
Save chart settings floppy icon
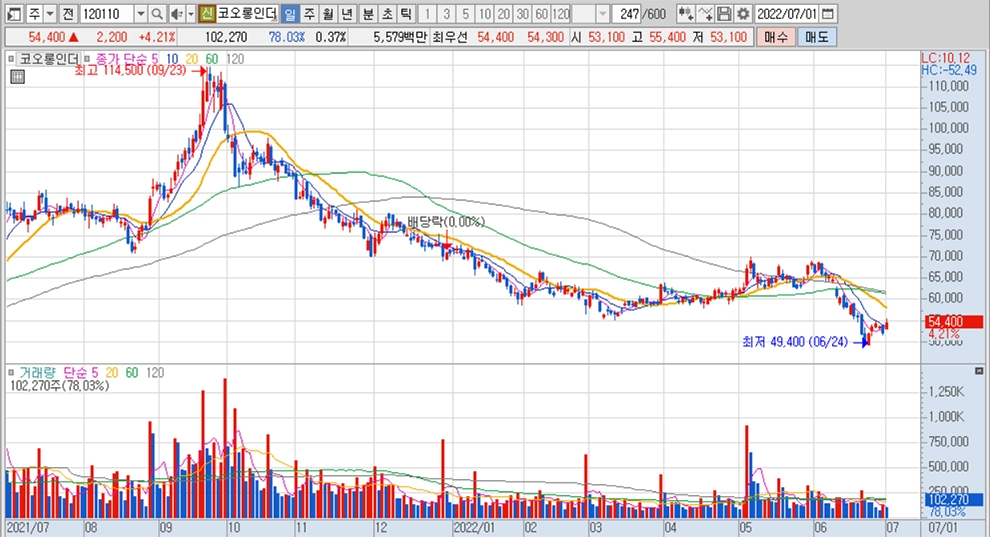tap(725, 13)
